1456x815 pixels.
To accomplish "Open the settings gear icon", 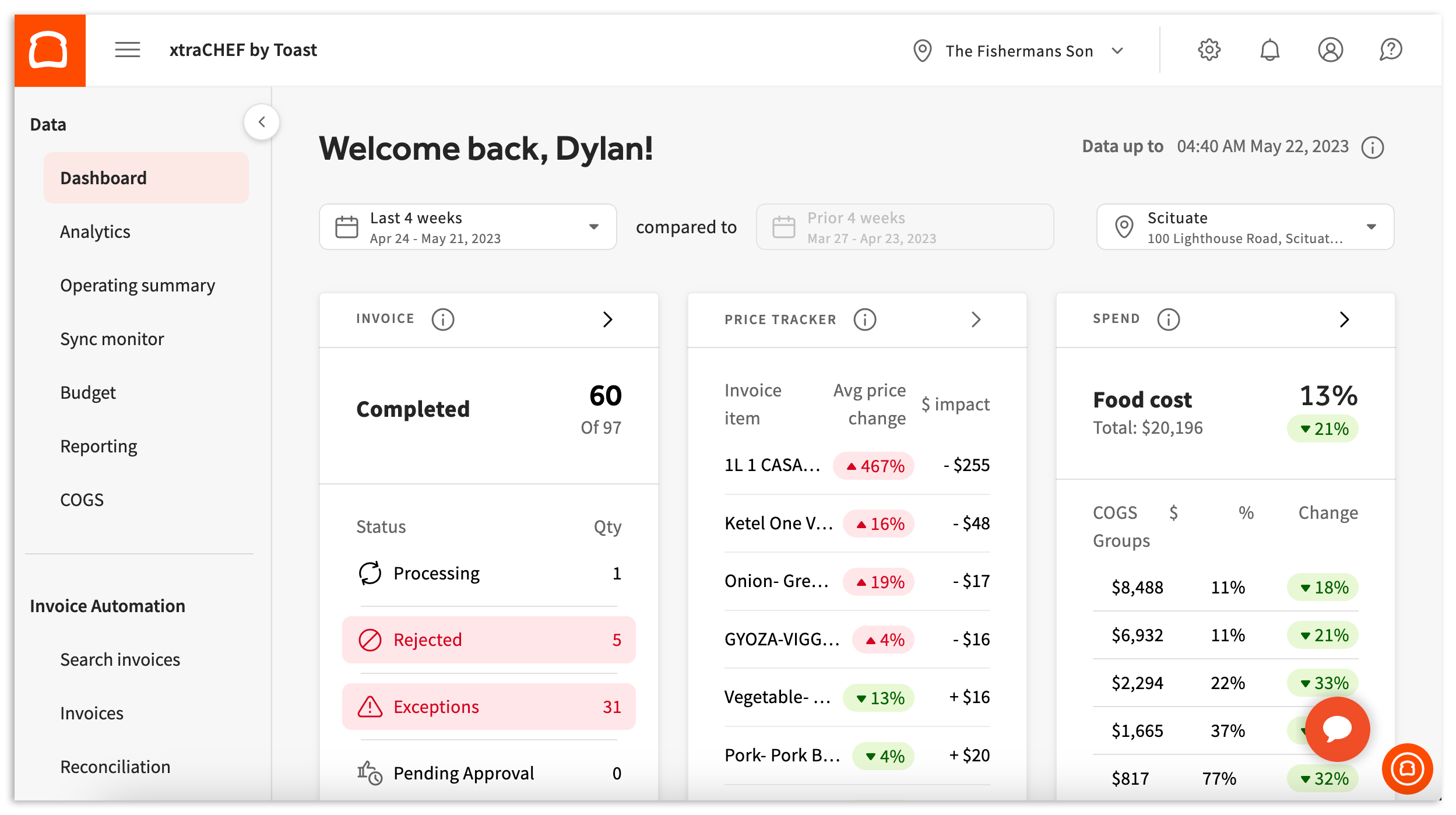I will tap(1209, 50).
